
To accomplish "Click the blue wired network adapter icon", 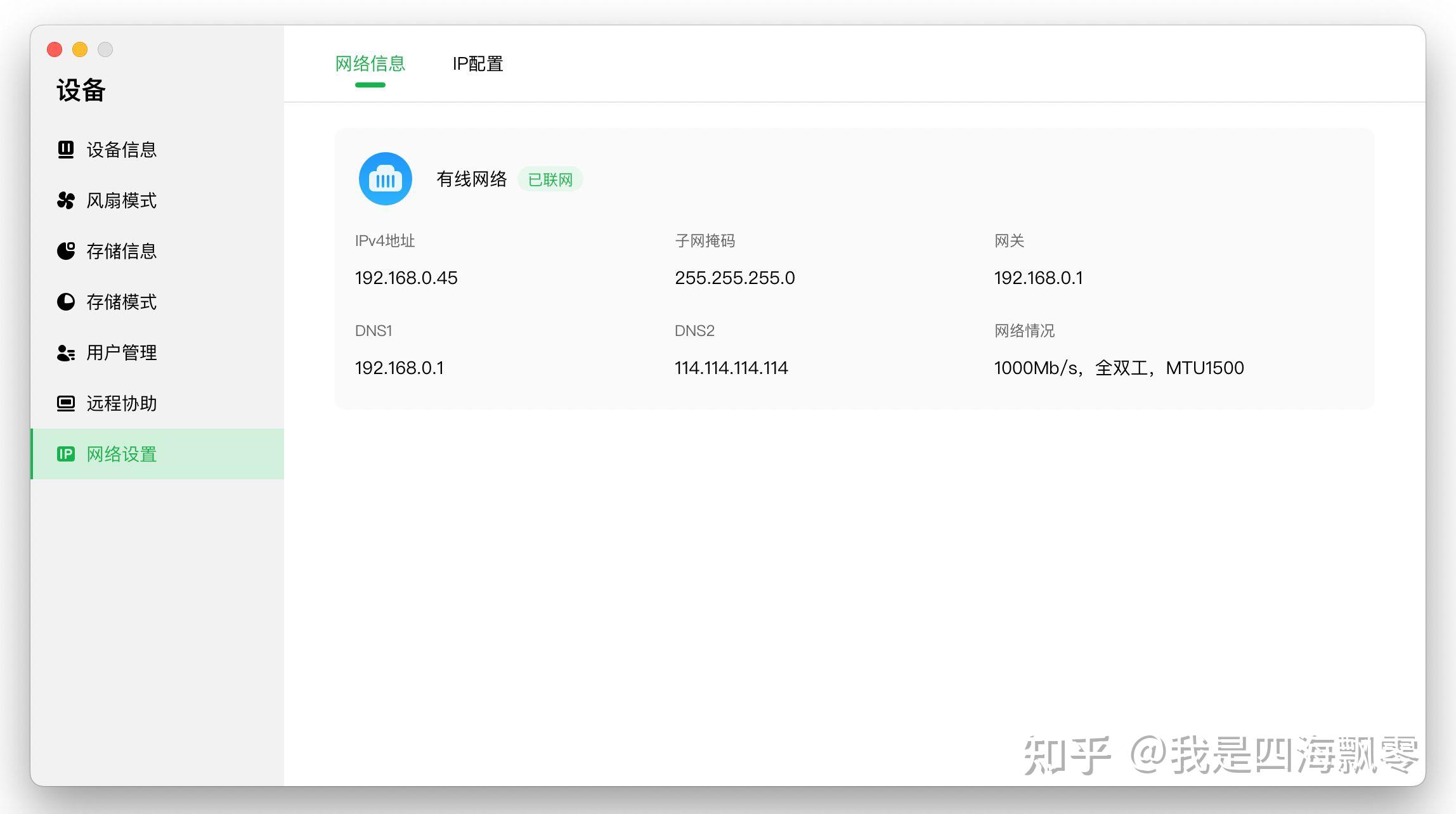I will point(385,179).
